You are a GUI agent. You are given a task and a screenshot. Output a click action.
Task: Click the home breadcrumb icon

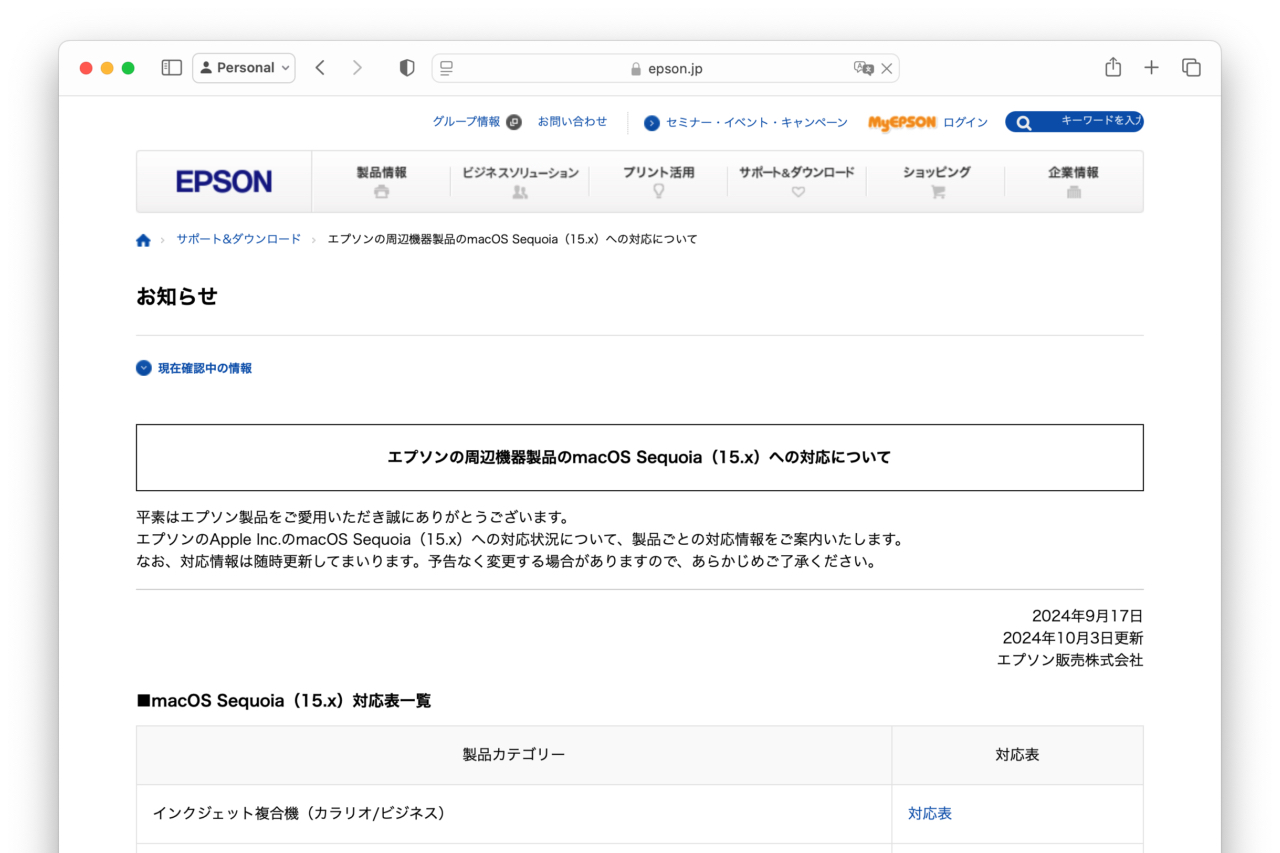point(143,240)
